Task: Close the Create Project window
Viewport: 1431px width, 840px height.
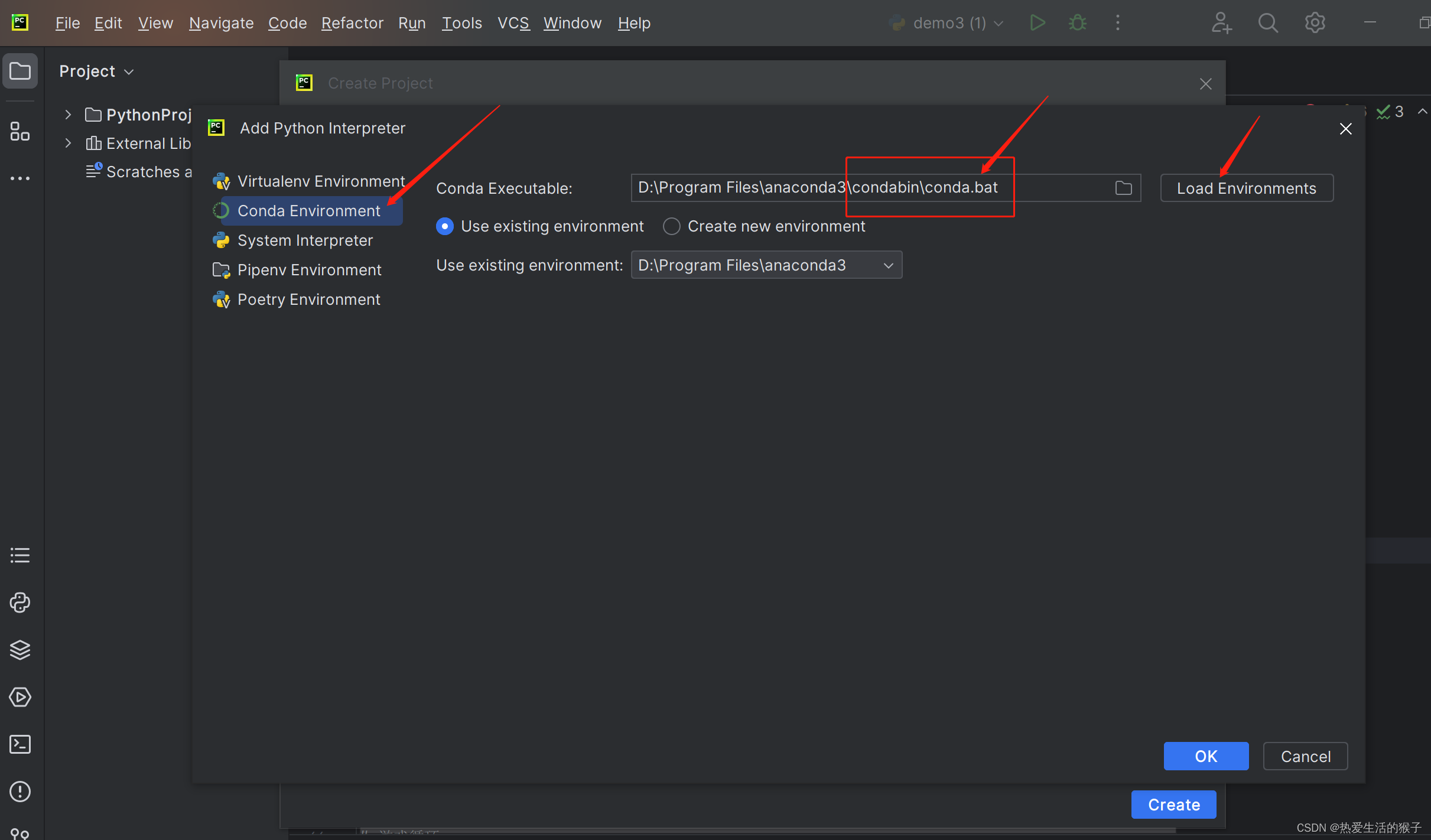Action: (x=1206, y=84)
